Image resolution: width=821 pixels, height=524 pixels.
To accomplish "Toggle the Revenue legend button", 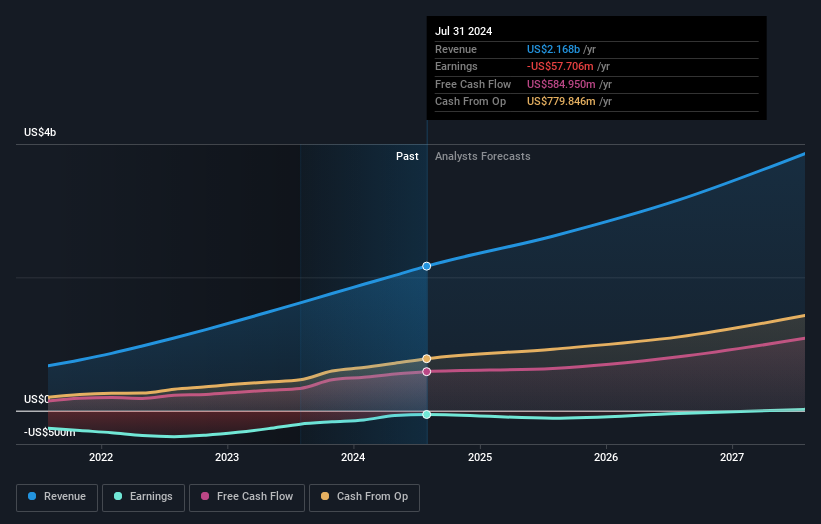I will point(57,497).
